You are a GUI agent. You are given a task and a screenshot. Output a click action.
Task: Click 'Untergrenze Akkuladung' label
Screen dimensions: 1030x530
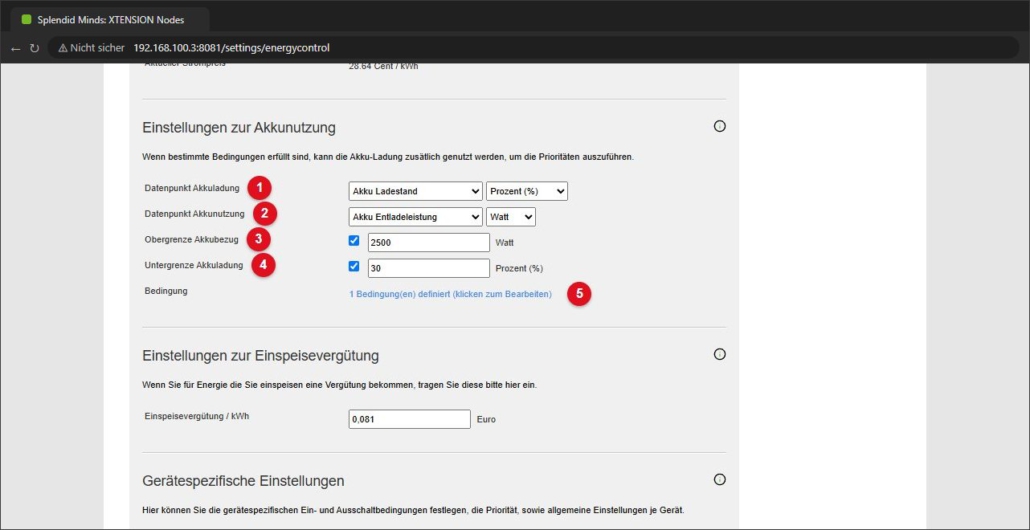(194, 265)
